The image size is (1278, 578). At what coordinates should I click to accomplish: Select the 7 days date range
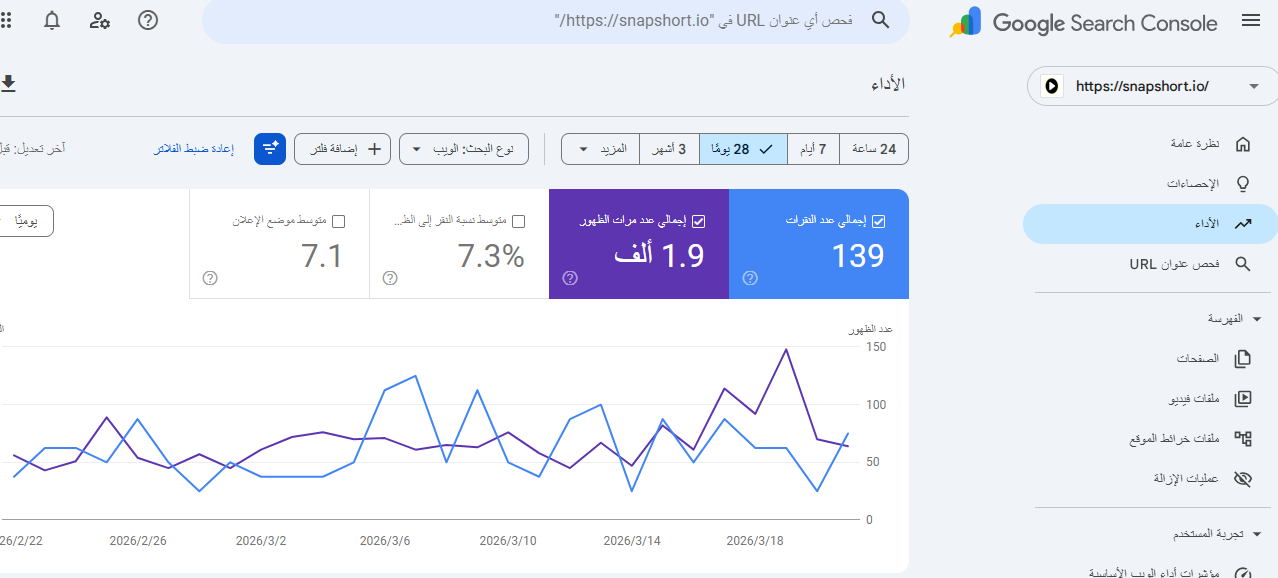click(813, 149)
